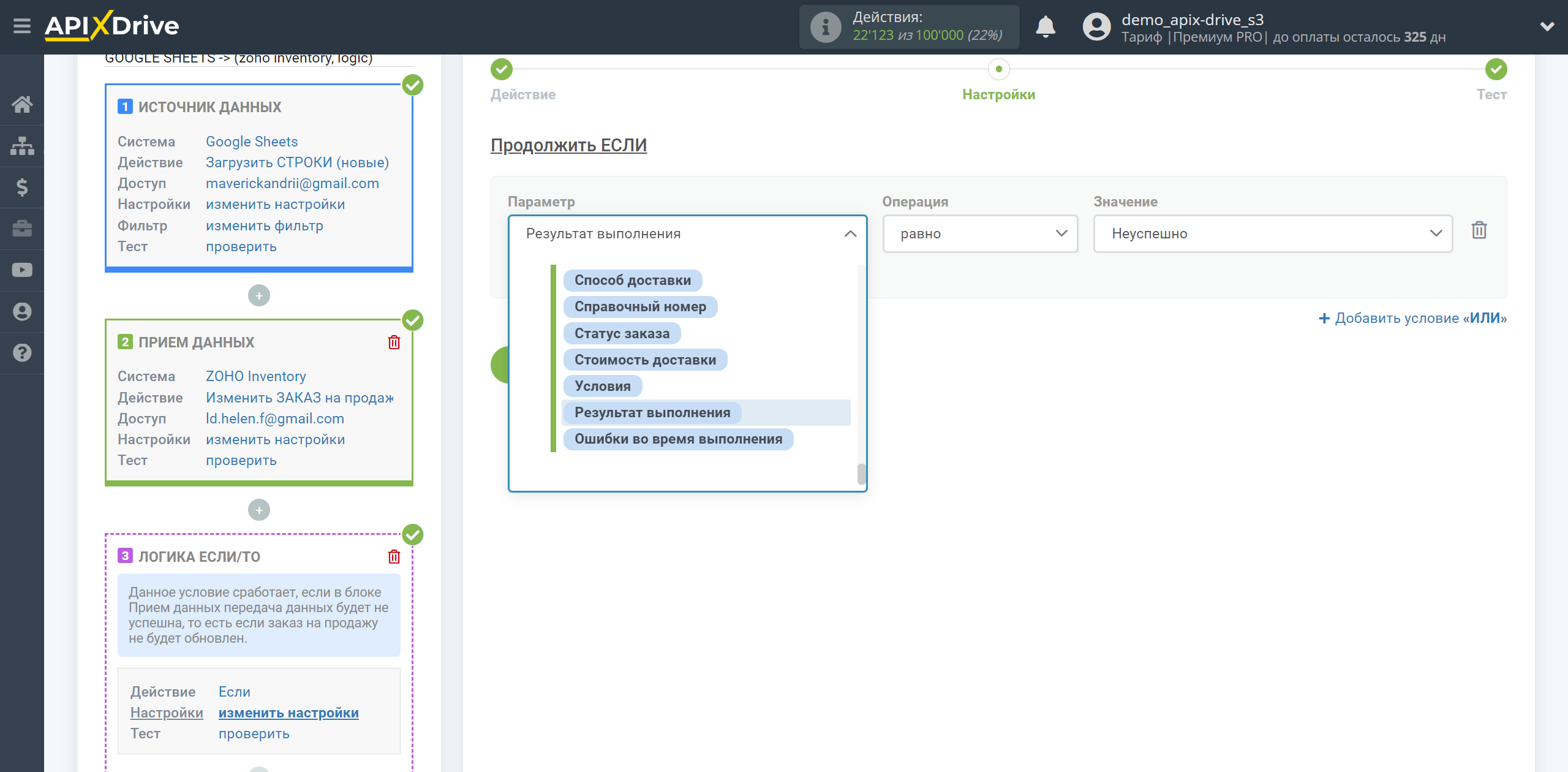
Task: Click the Настройки step circle
Action: [x=998, y=69]
